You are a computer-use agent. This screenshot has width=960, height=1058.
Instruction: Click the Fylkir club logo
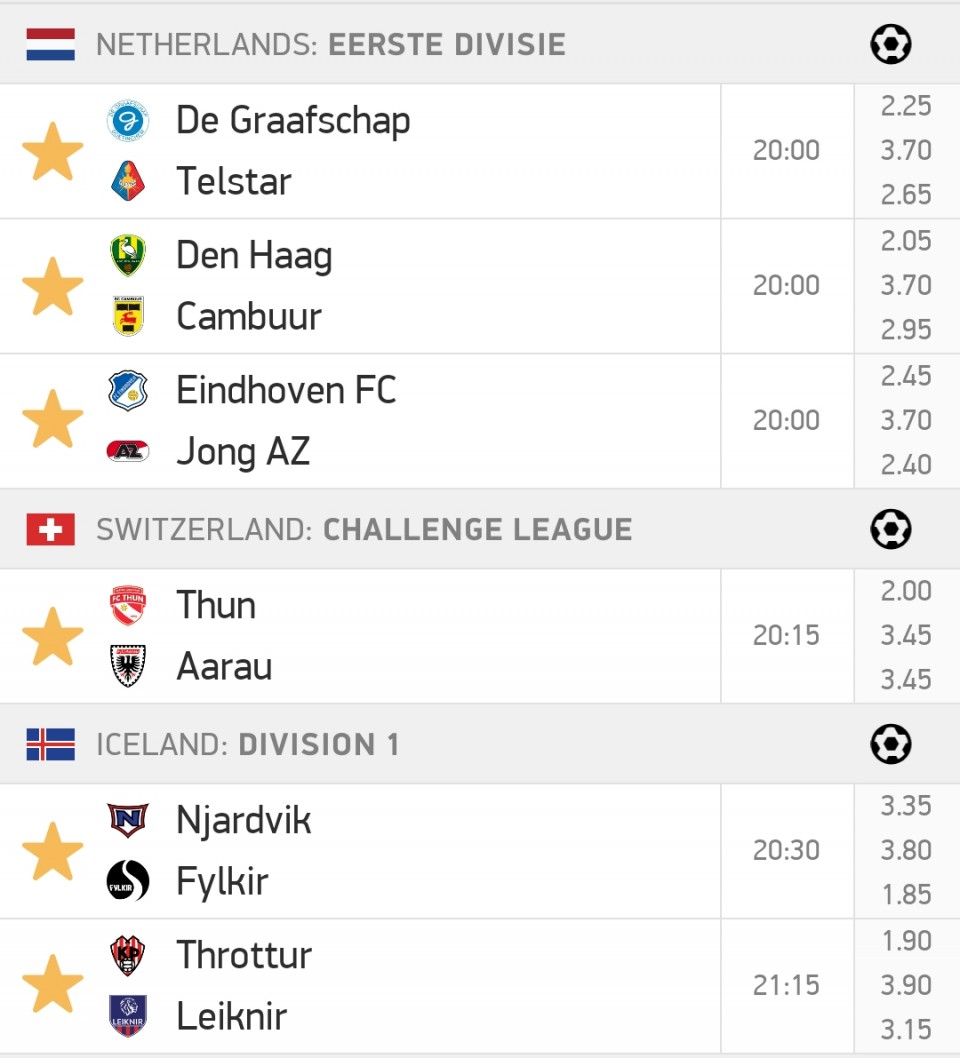click(x=128, y=881)
